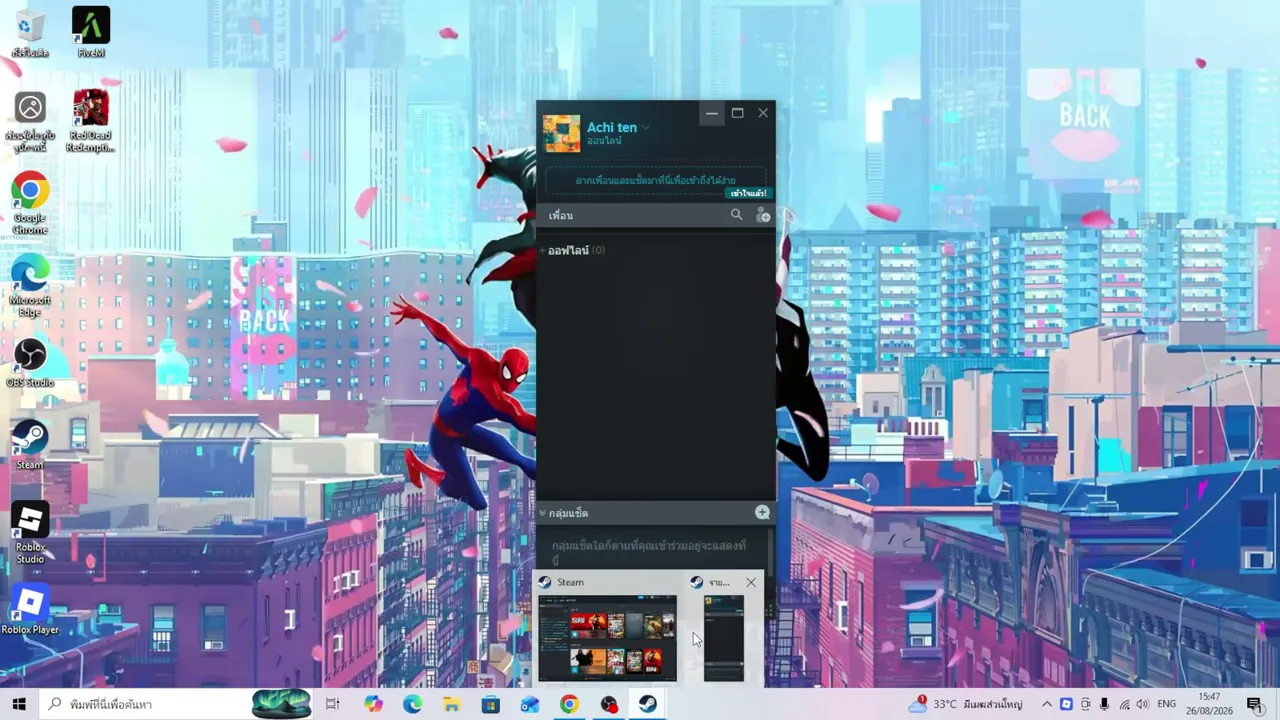Open Outlook from the taskbar

tap(530, 704)
